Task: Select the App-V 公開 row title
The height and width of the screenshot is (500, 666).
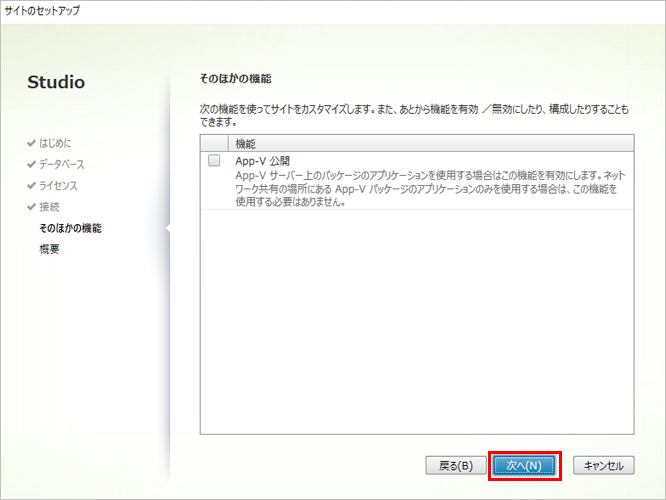Action: click(x=262, y=160)
